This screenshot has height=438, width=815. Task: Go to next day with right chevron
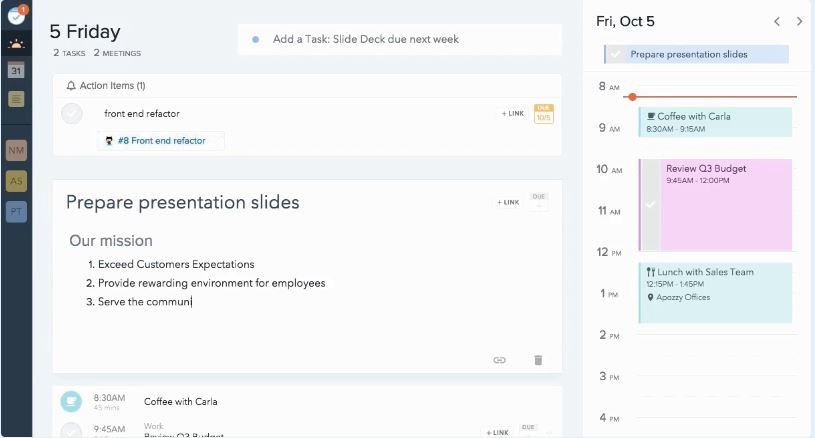[800, 21]
